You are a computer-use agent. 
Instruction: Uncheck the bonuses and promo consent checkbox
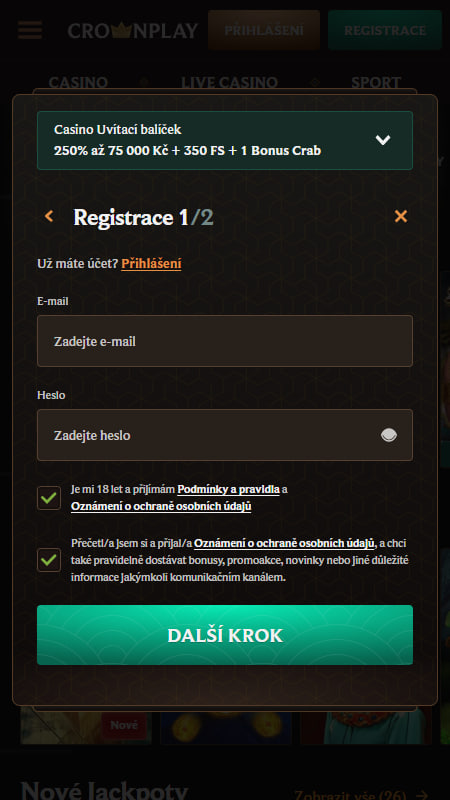coord(49,560)
